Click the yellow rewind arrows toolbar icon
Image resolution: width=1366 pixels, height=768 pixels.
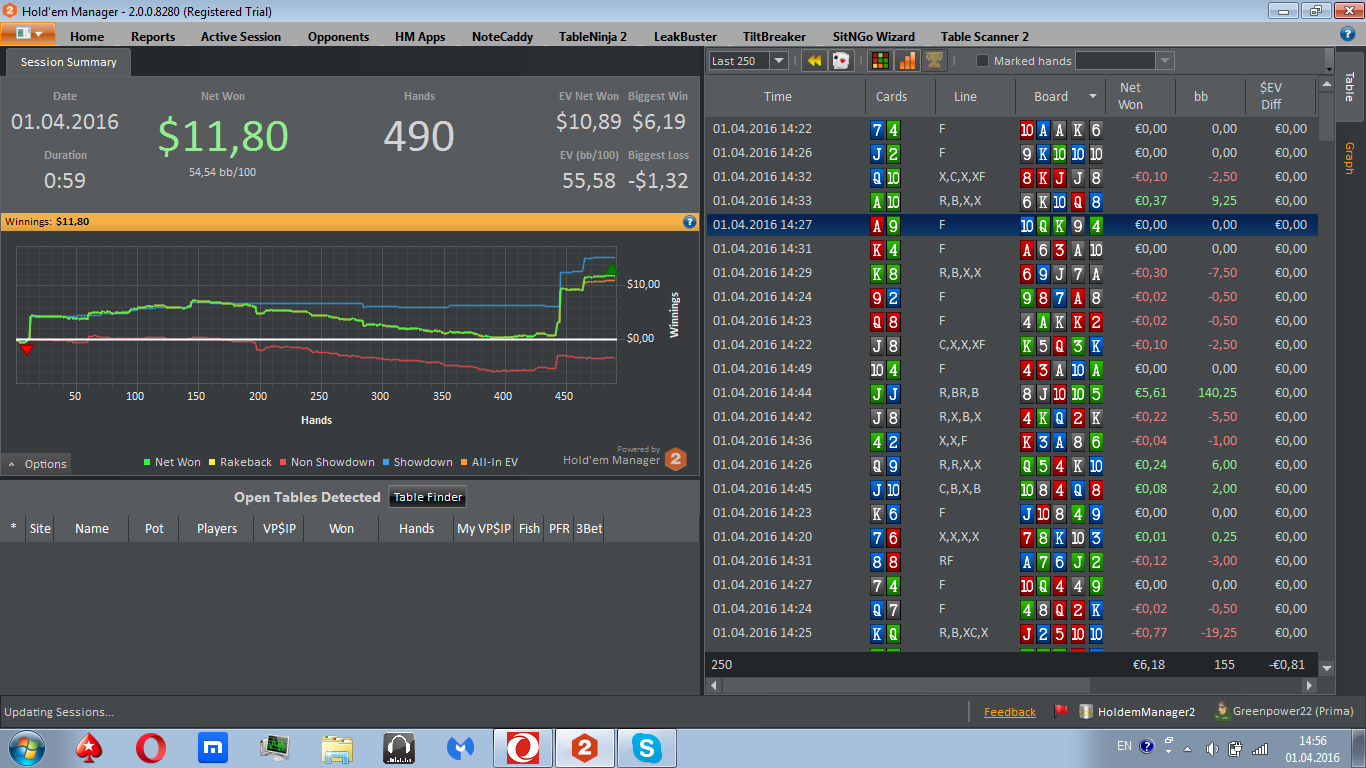tap(814, 61)
